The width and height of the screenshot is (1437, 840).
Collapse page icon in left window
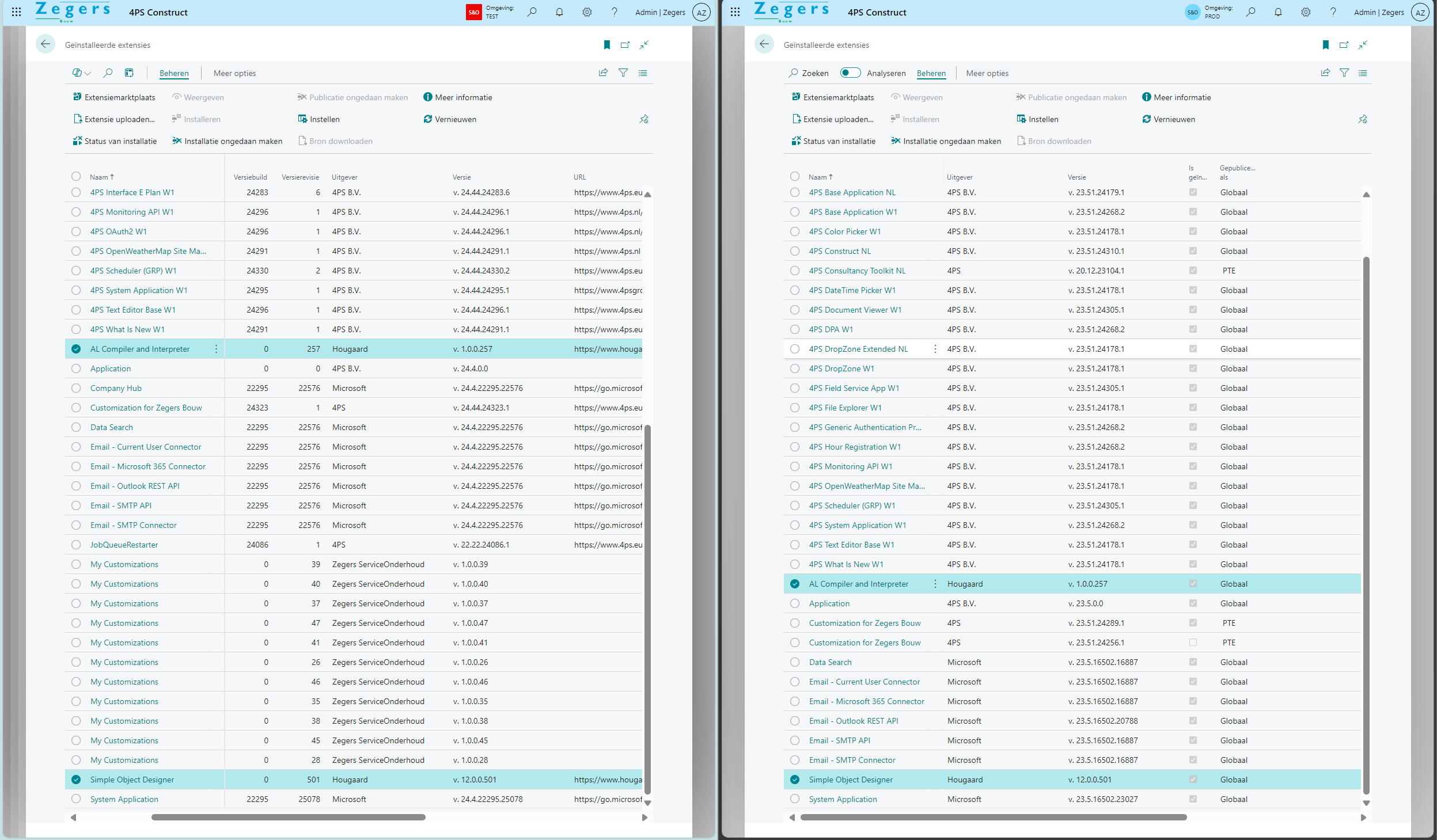click(x=644, y=45)
